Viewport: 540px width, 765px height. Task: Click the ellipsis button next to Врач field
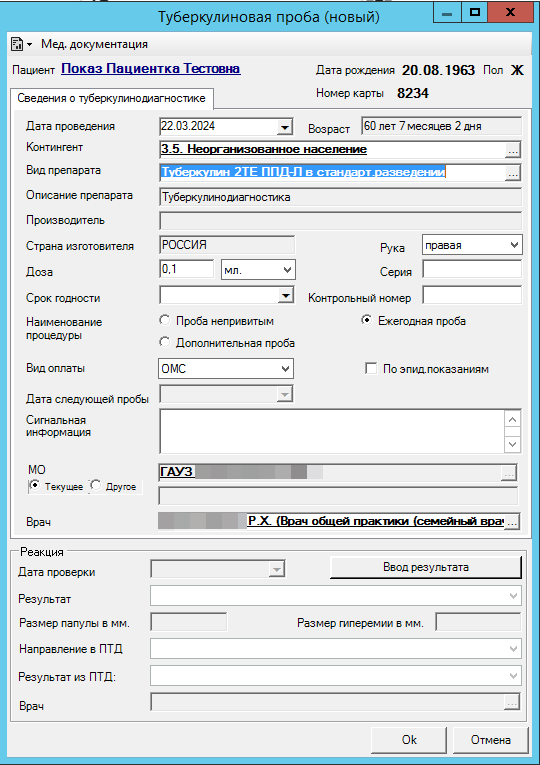click(x=512, y=522)
